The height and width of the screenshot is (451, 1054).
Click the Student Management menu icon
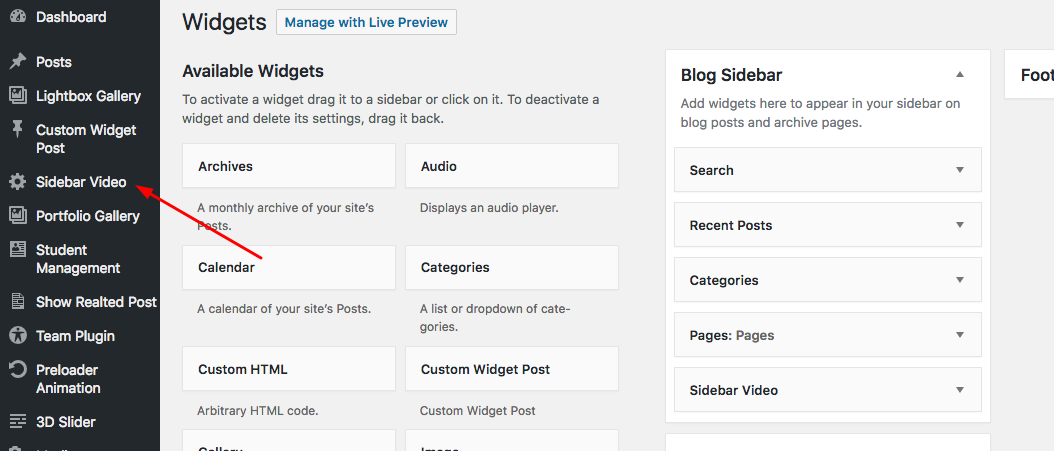tap(17, 250)
